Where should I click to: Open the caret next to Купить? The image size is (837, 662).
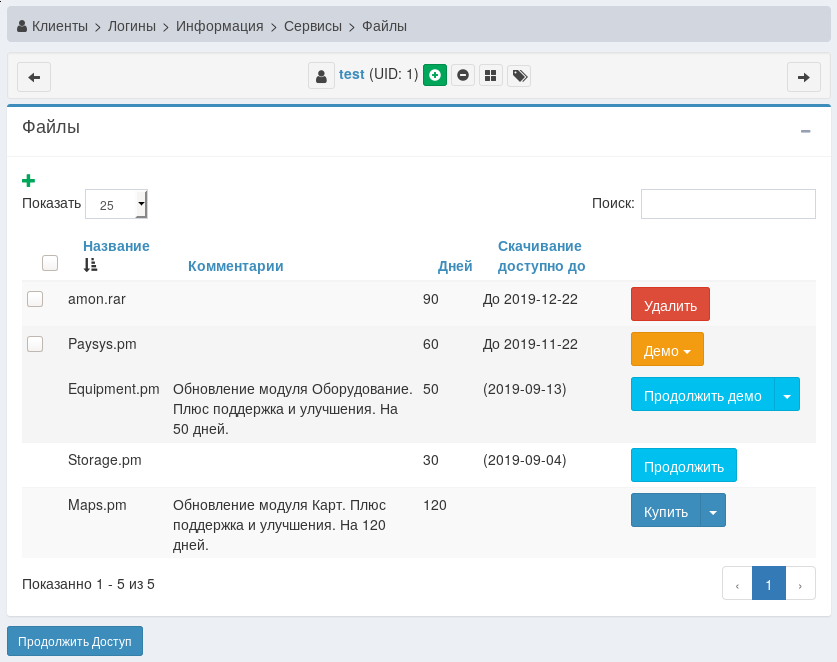[713, 512]
